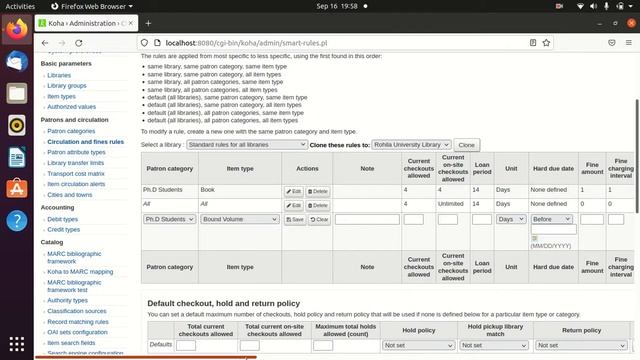Click the page vertical scrollbar
640x360 pixels.
pyautogui.click(x=637, y=156)
